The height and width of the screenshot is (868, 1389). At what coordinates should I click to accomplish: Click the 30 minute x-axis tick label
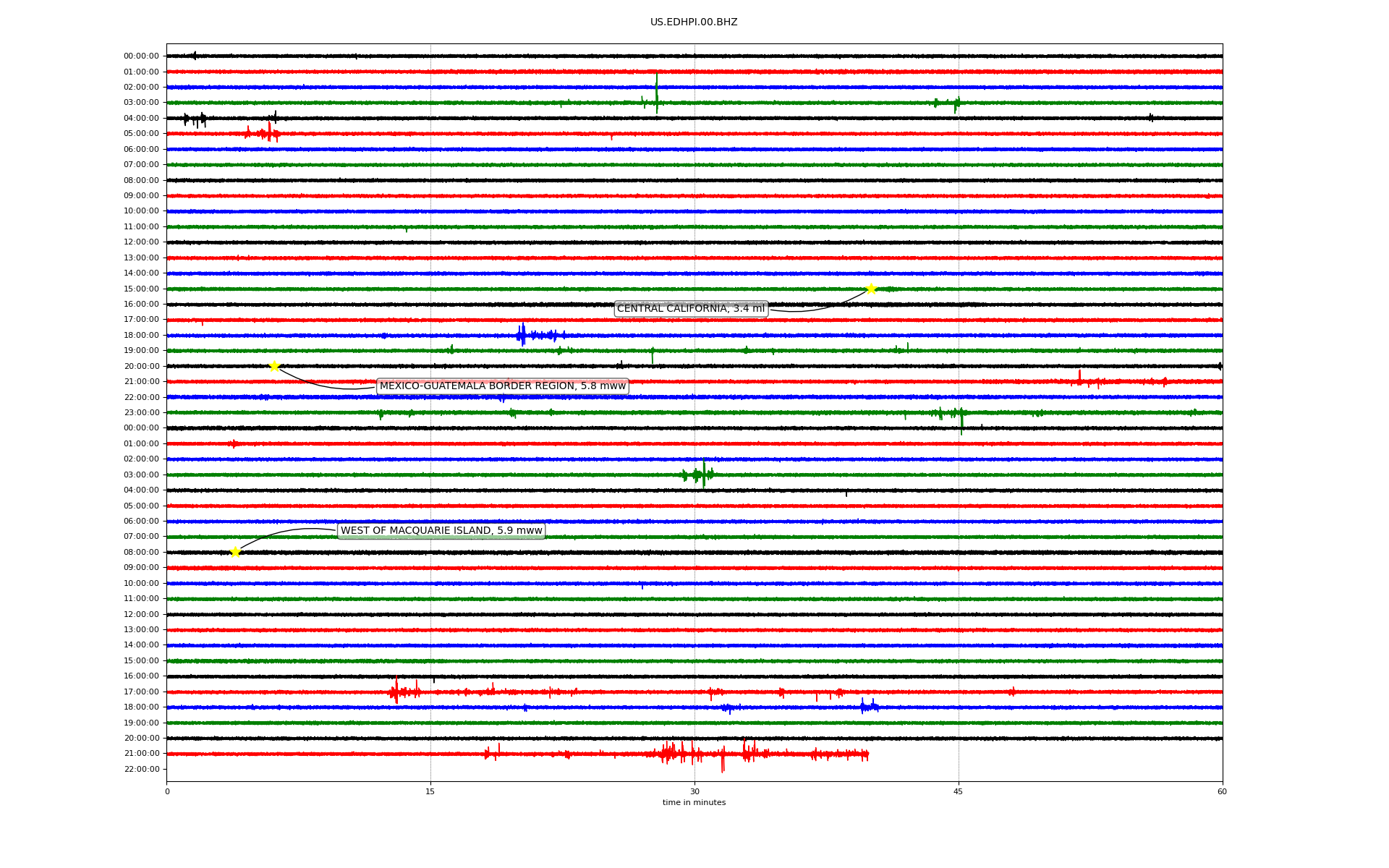(694, 791)
